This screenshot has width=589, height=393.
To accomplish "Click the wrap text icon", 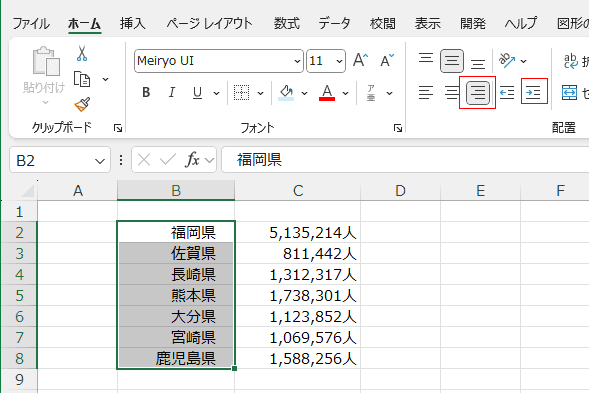I will pyautogui.click(x=571, y=61).
